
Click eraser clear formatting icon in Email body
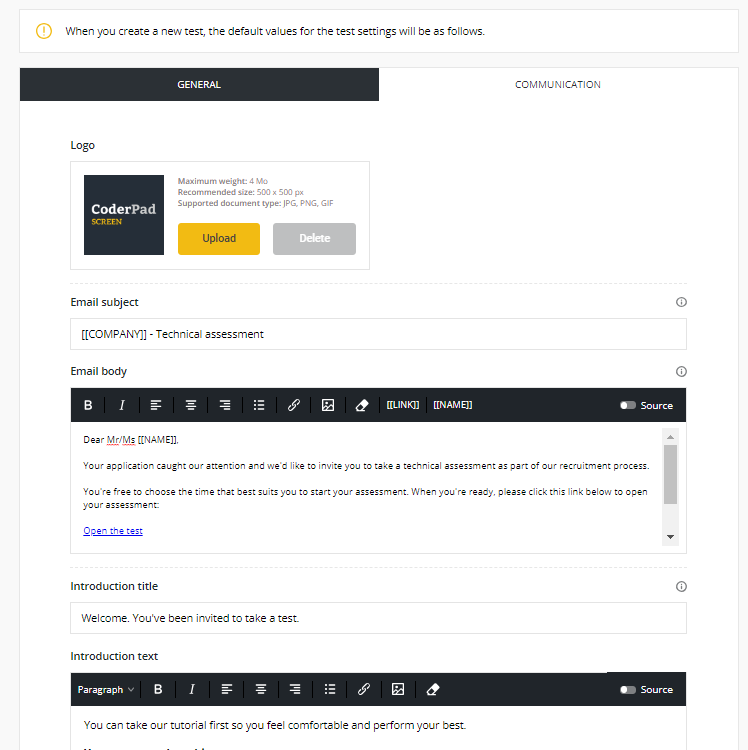(362, 405)
